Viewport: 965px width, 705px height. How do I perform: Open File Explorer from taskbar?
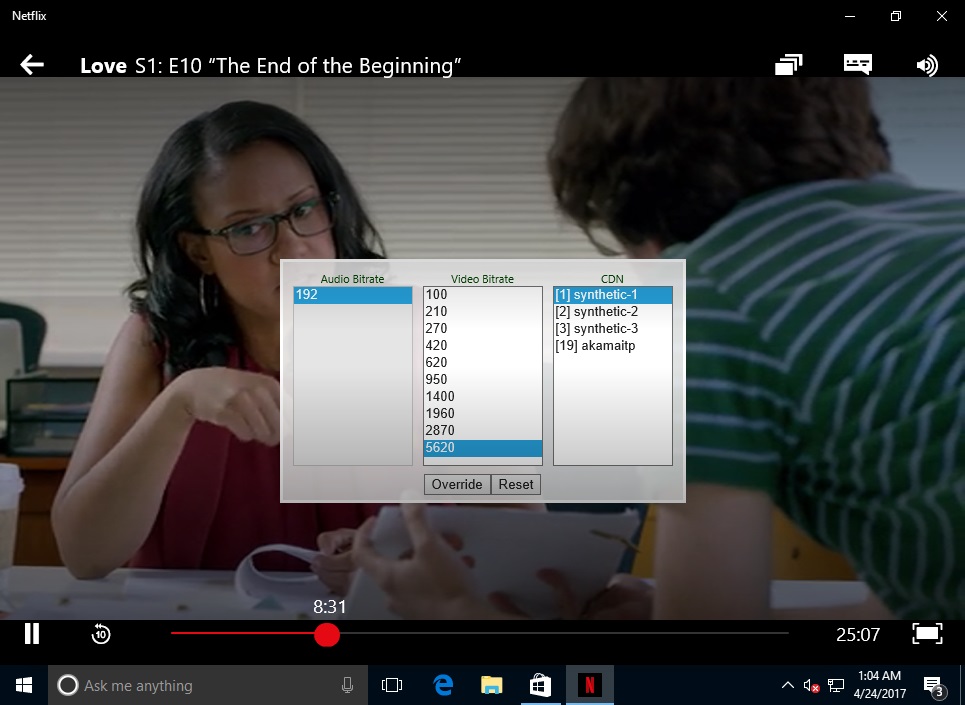pyautogui.click(x=492, y=685)
